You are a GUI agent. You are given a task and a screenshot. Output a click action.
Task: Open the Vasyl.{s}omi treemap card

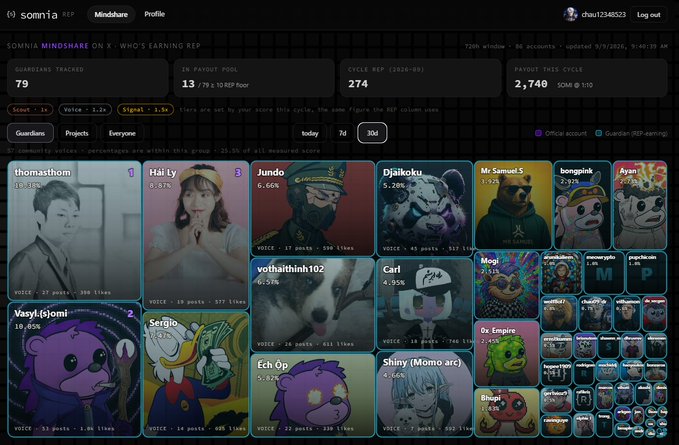[x=74, y=369]
